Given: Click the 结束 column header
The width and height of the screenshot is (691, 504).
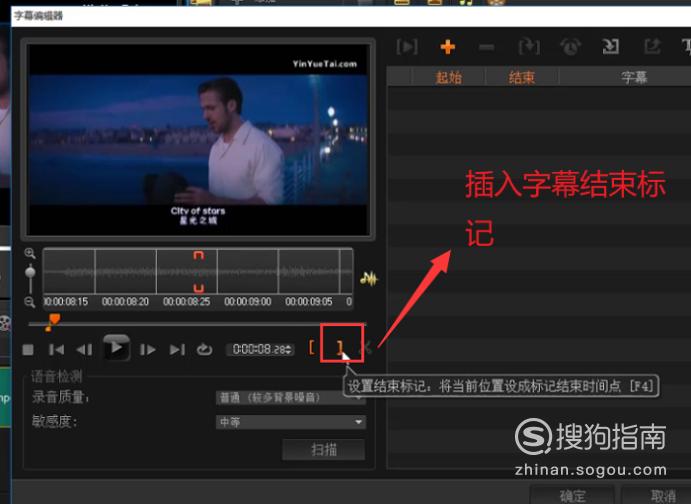Looking at the screenshot, I should pos(522,78).
